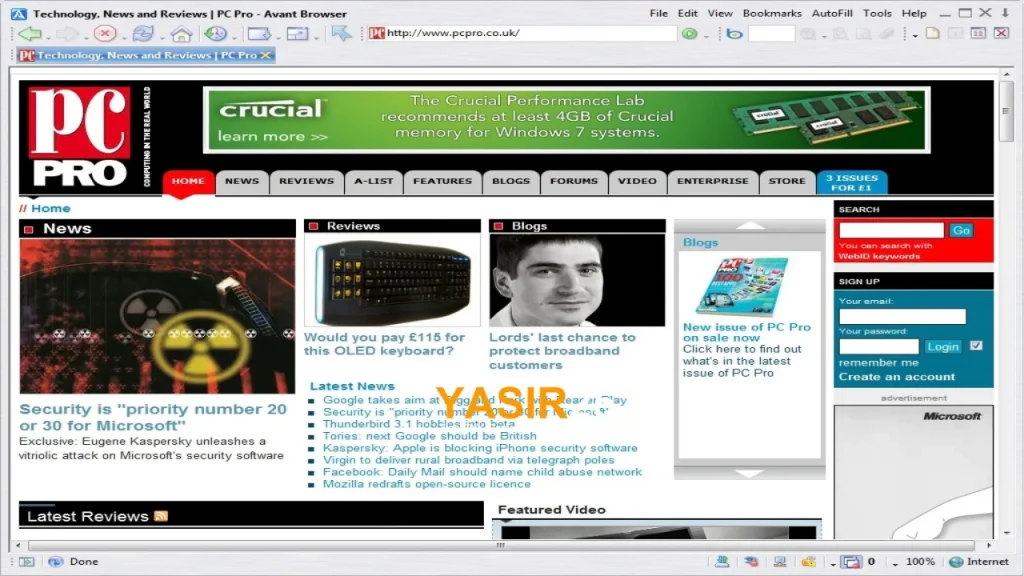Image resolution: width=1024 pixels, height=576 pixels.
Task: Click the site SEARCH text field
Action: point(891,230)
